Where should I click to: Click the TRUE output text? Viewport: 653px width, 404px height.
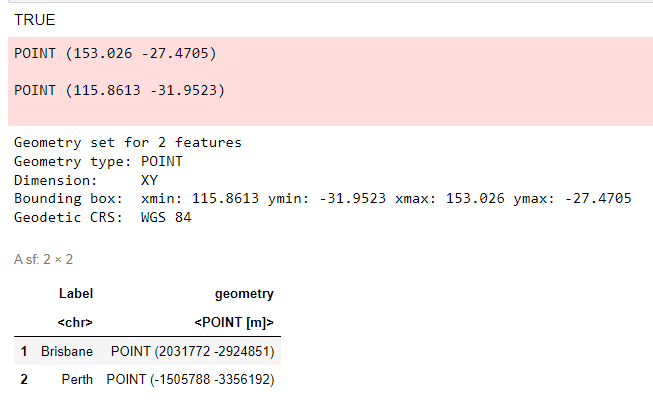[35, 20]
